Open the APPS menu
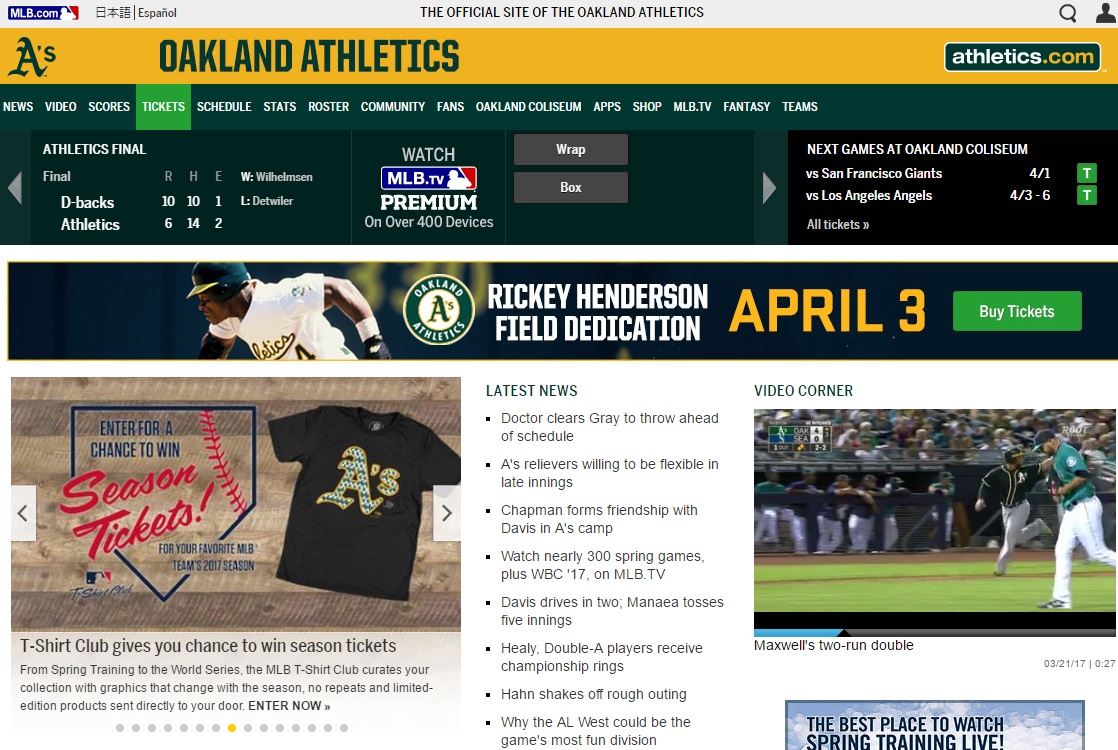The height and width of the screenshot is (750, 1118). click(x=607, y=107)
